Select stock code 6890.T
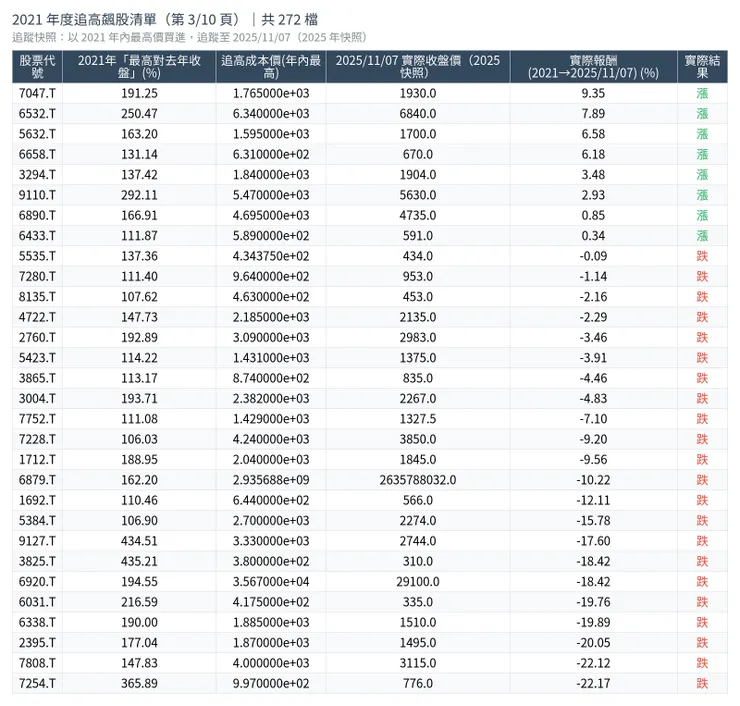The width and height of the screenshot is (740, 706). tap(37, 215)
